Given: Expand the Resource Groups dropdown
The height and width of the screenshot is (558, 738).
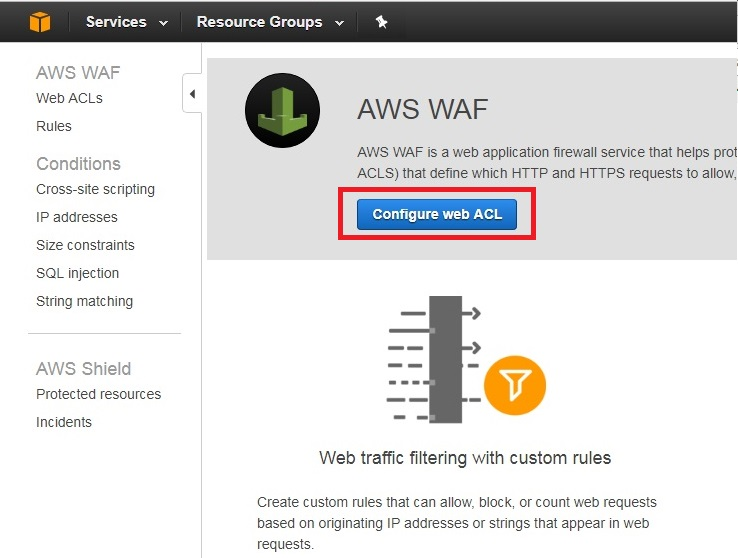Looking at the screenshot, I should 270,22.
